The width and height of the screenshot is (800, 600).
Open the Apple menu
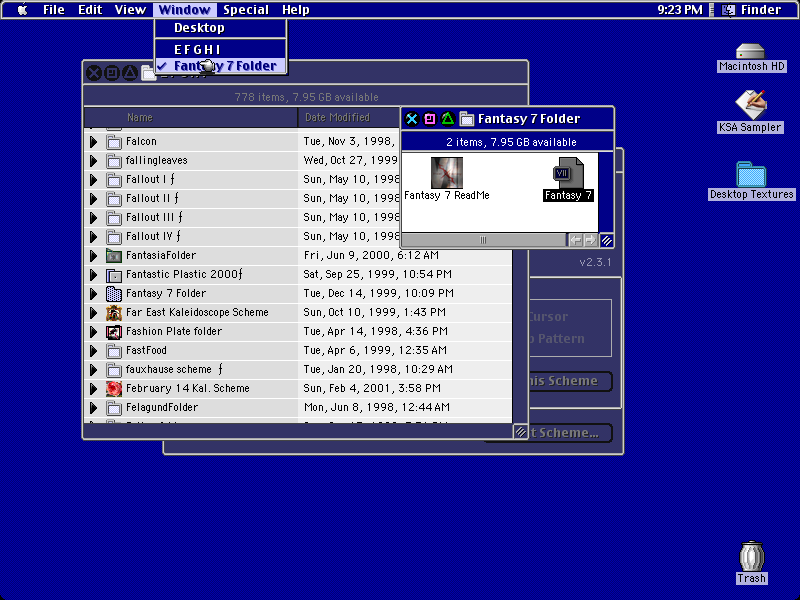point(22,10)
